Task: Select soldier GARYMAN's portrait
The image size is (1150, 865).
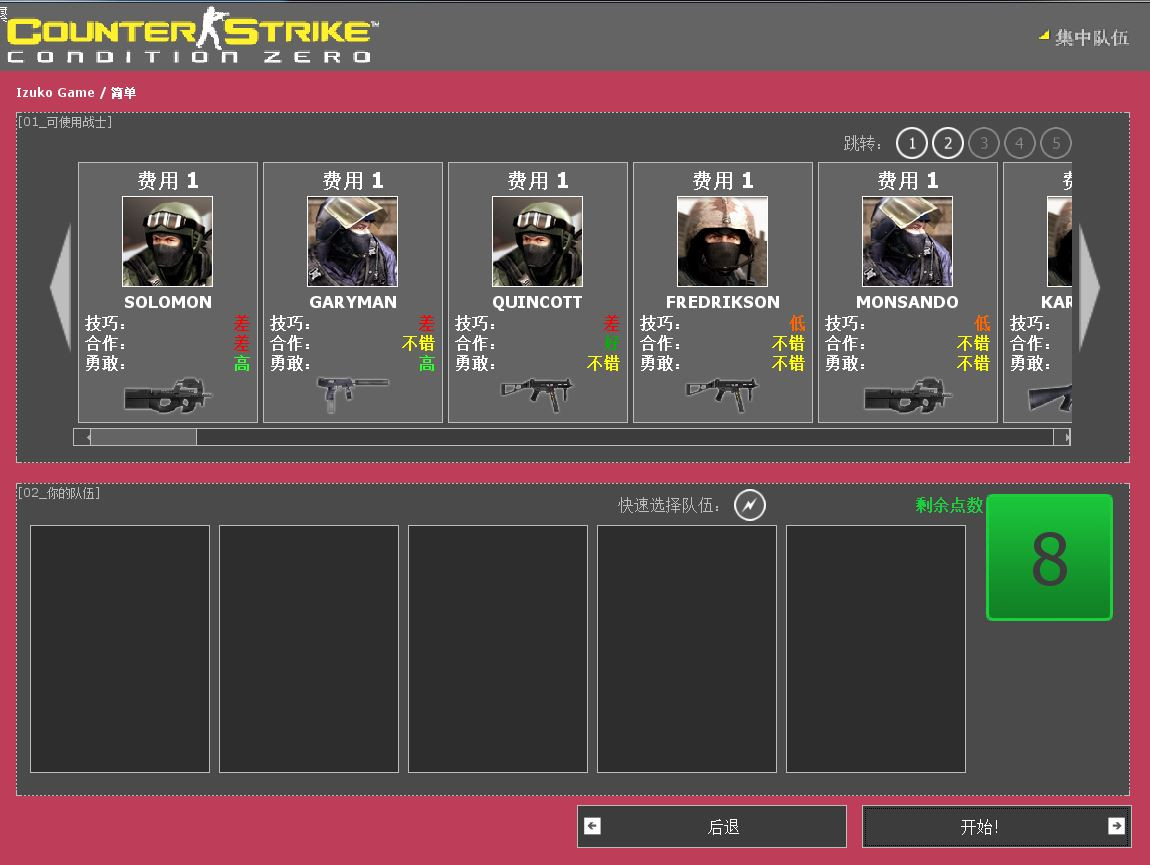Action: [352, 240]
